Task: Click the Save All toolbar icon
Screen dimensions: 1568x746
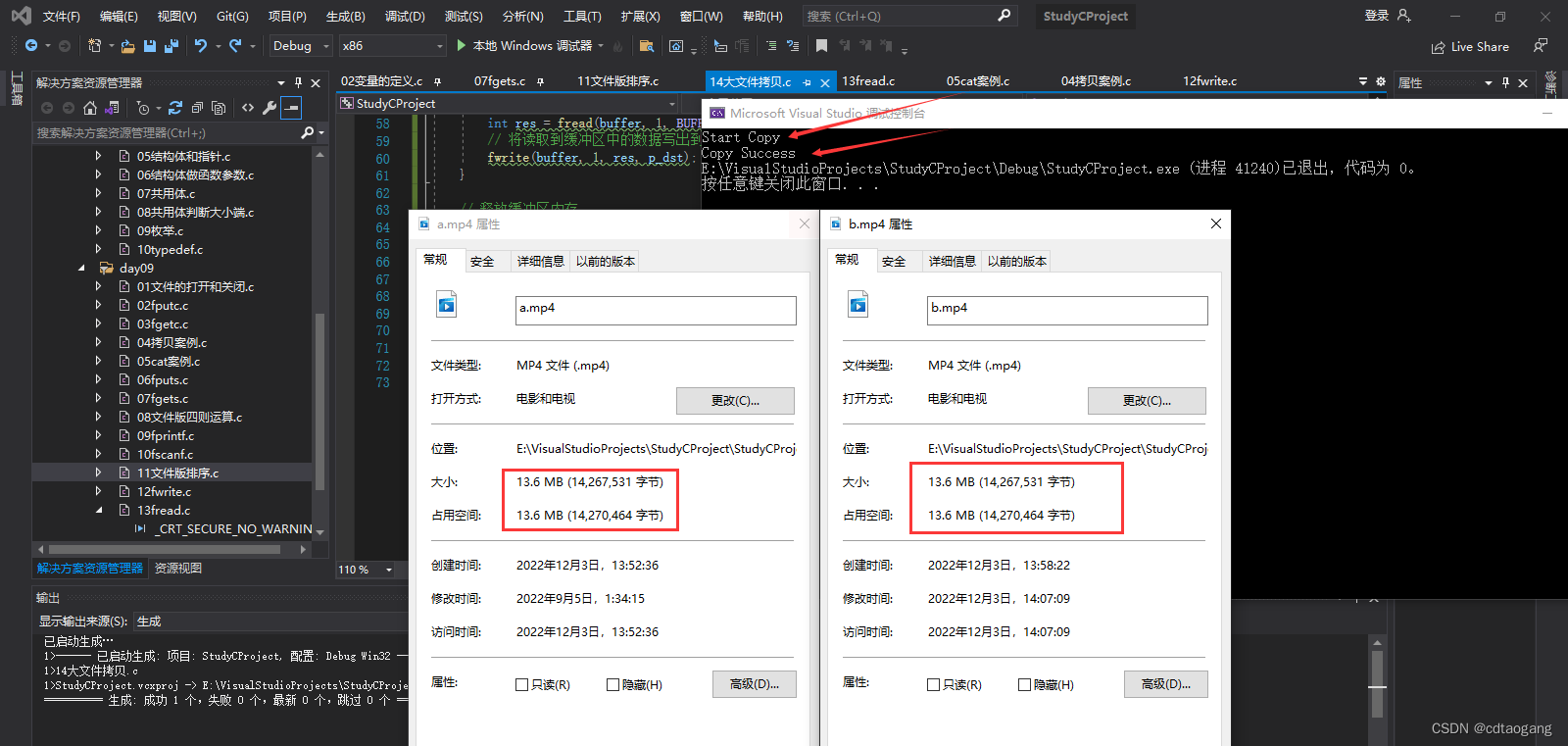Action: (x=171, y=46)
